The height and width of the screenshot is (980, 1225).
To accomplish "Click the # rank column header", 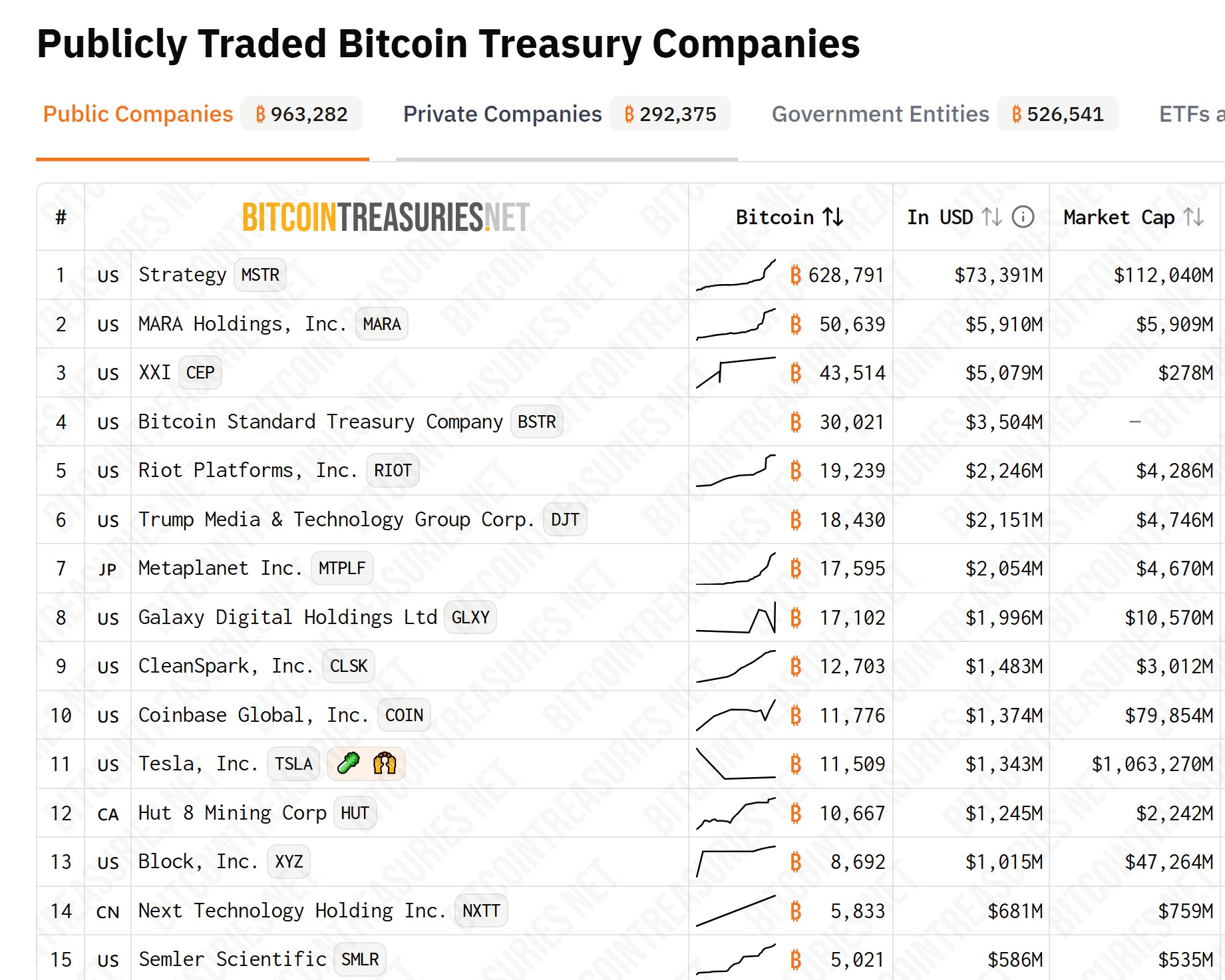I will click(61, 218).
